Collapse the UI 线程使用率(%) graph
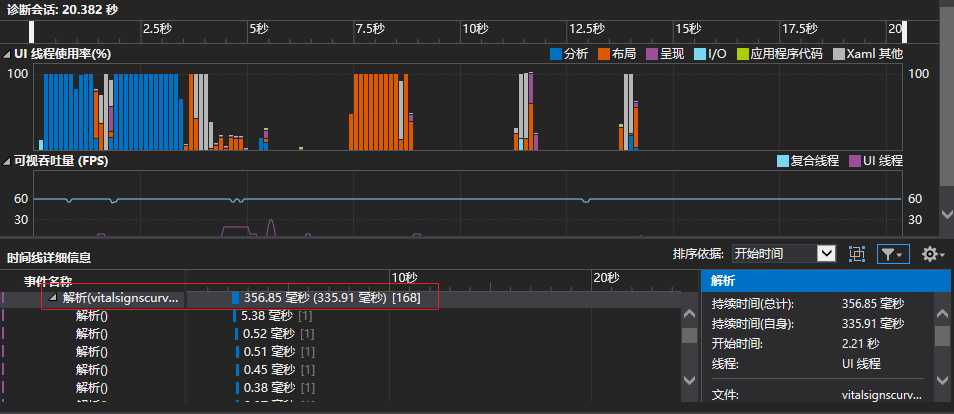954x414 pixels. tap(7, 54)
